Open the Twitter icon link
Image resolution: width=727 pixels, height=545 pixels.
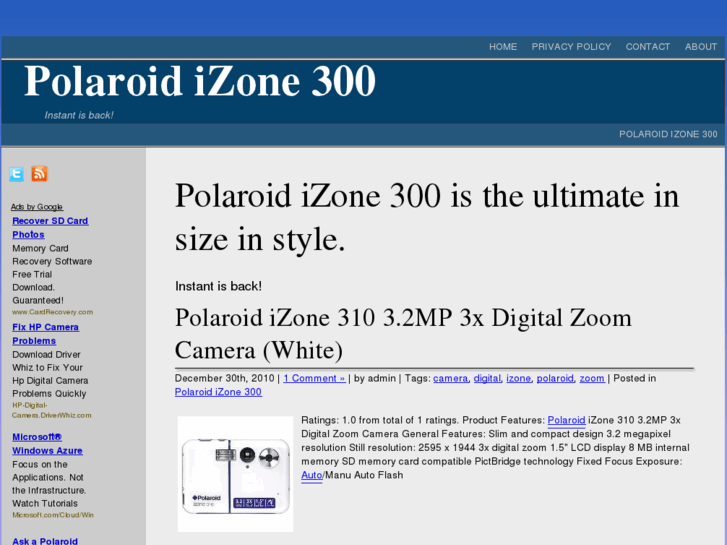(x=17, y=174)
